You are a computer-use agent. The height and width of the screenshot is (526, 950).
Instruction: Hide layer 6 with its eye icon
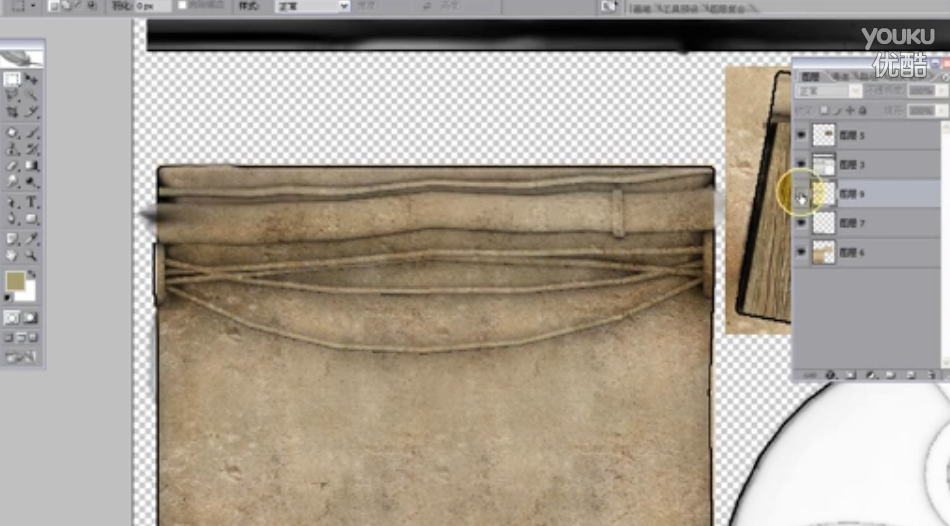(x=801, y=252)
